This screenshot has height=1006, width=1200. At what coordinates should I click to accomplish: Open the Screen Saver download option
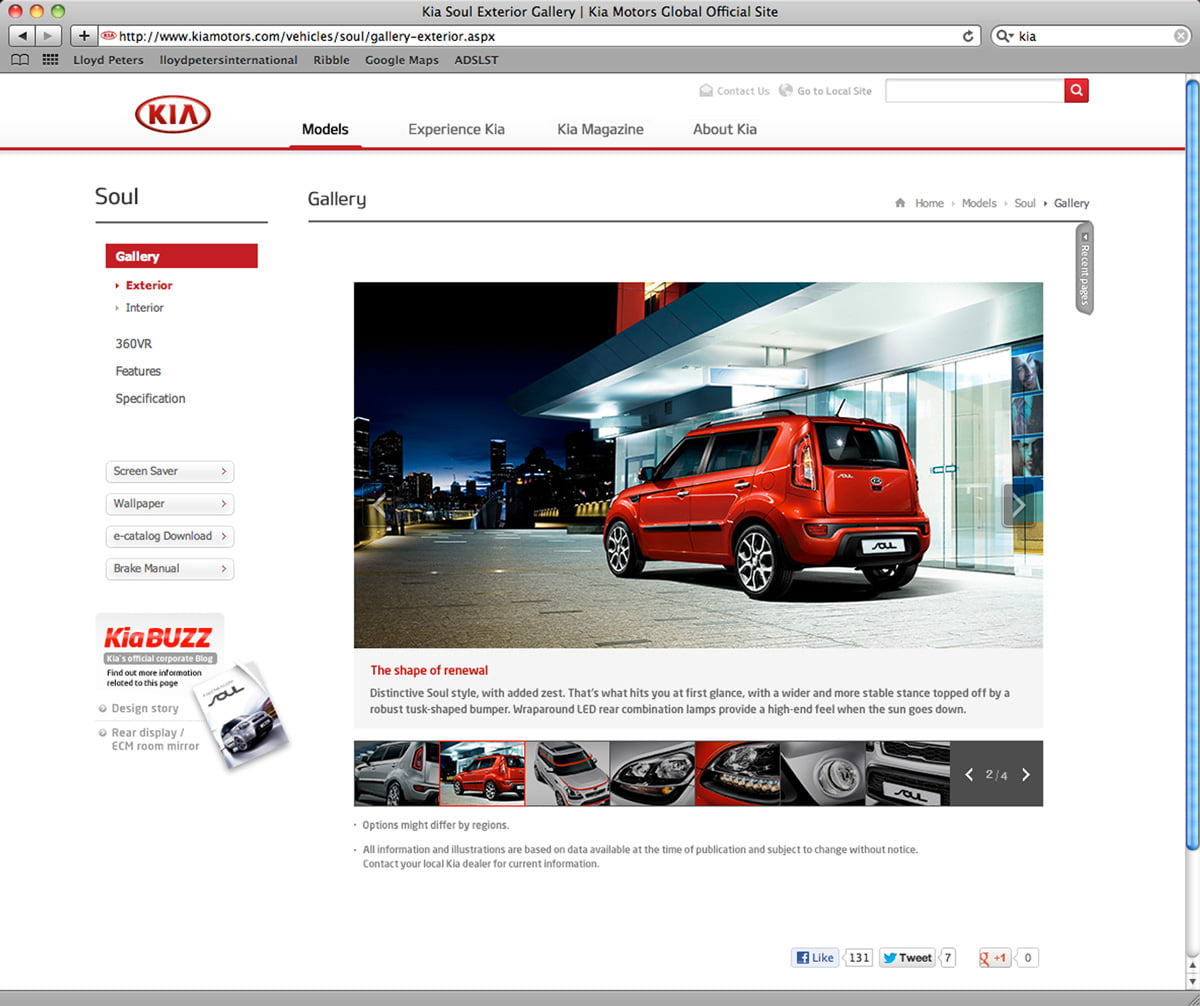click(x=169, y=471)
